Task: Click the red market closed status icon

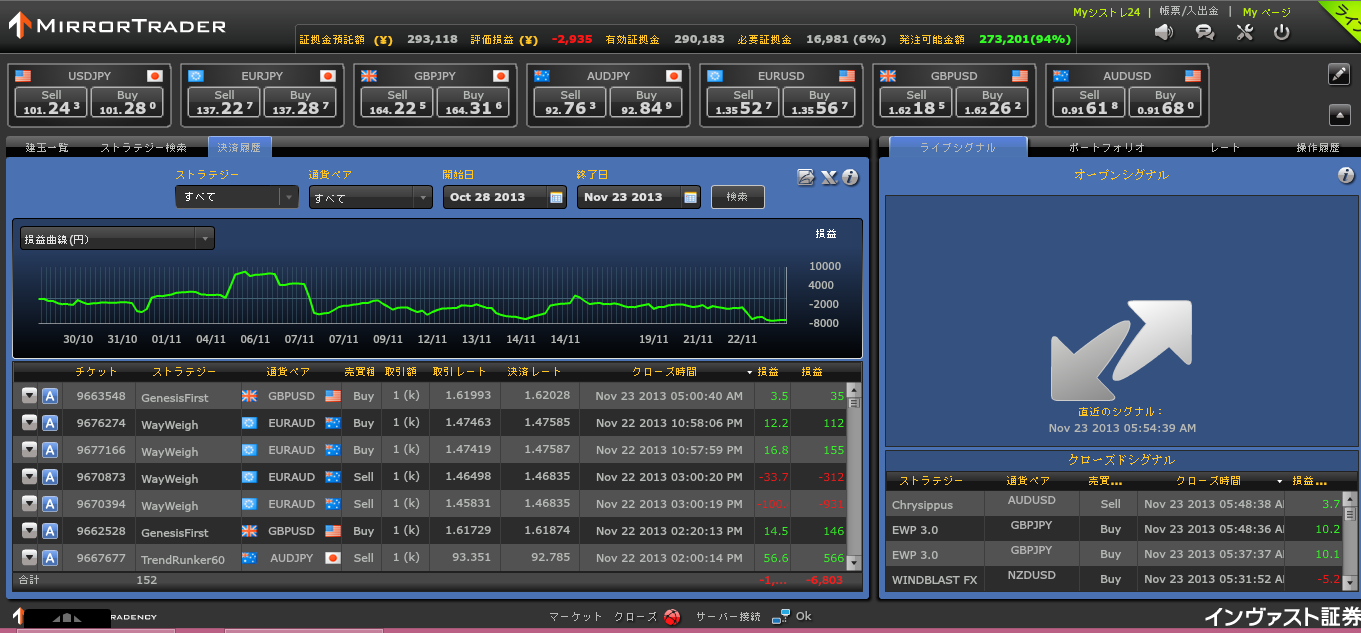Action: pos(671,617)
